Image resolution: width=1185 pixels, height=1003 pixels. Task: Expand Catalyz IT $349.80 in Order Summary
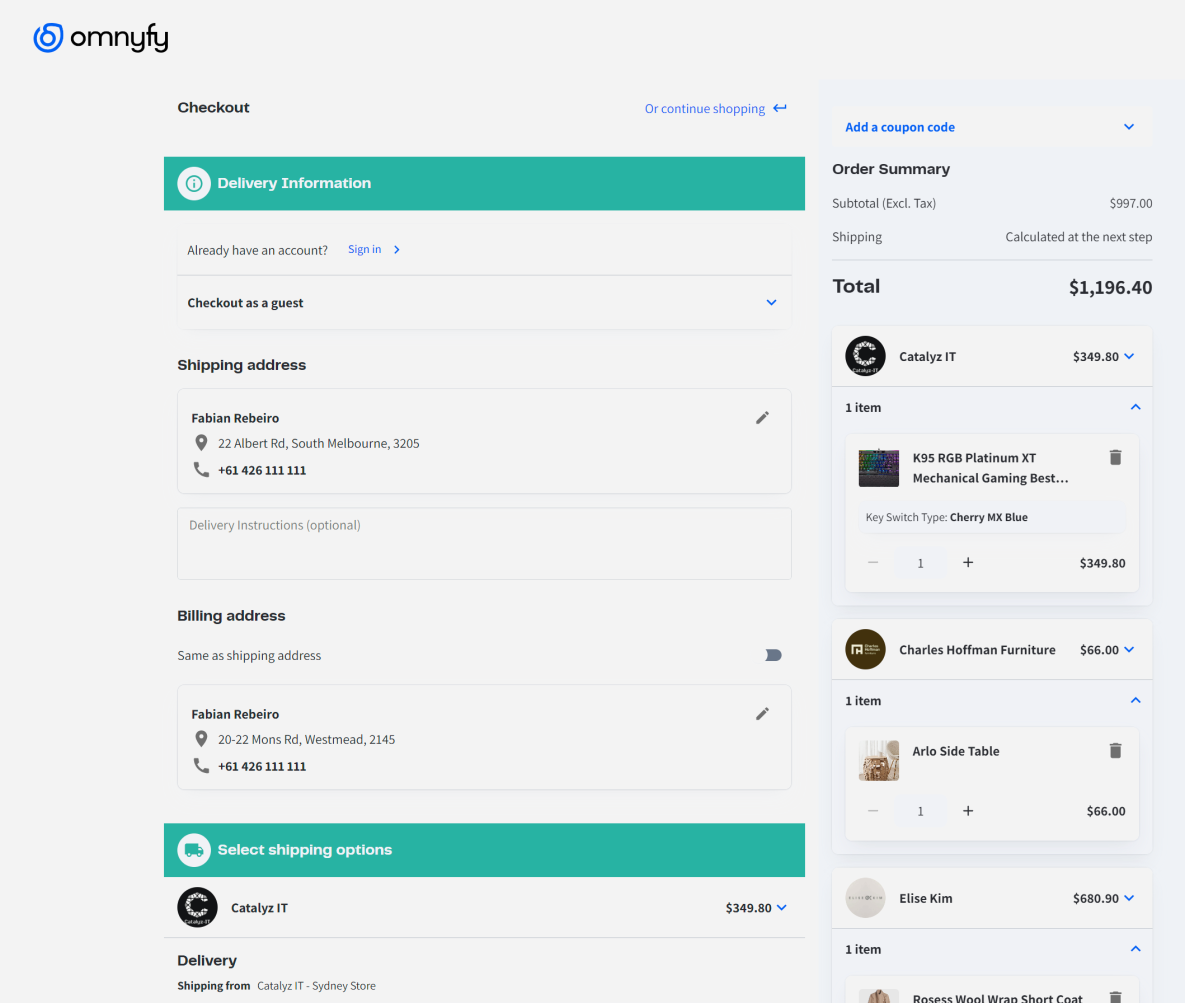tap(1129, 356)
